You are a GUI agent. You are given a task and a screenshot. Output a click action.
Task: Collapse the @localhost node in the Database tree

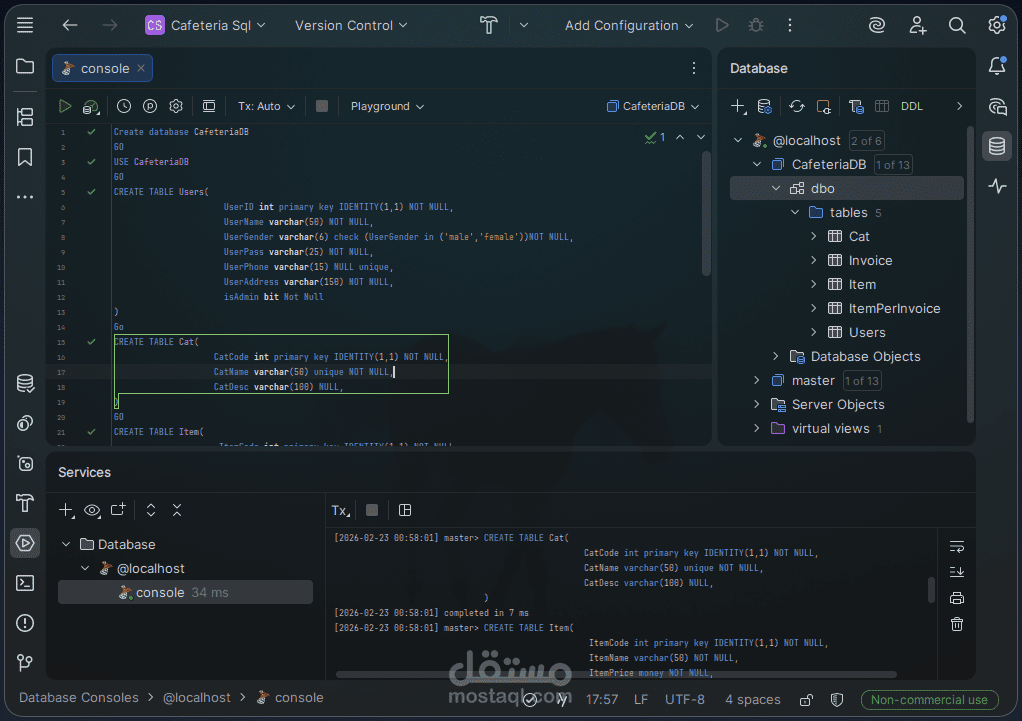[738, 140]
